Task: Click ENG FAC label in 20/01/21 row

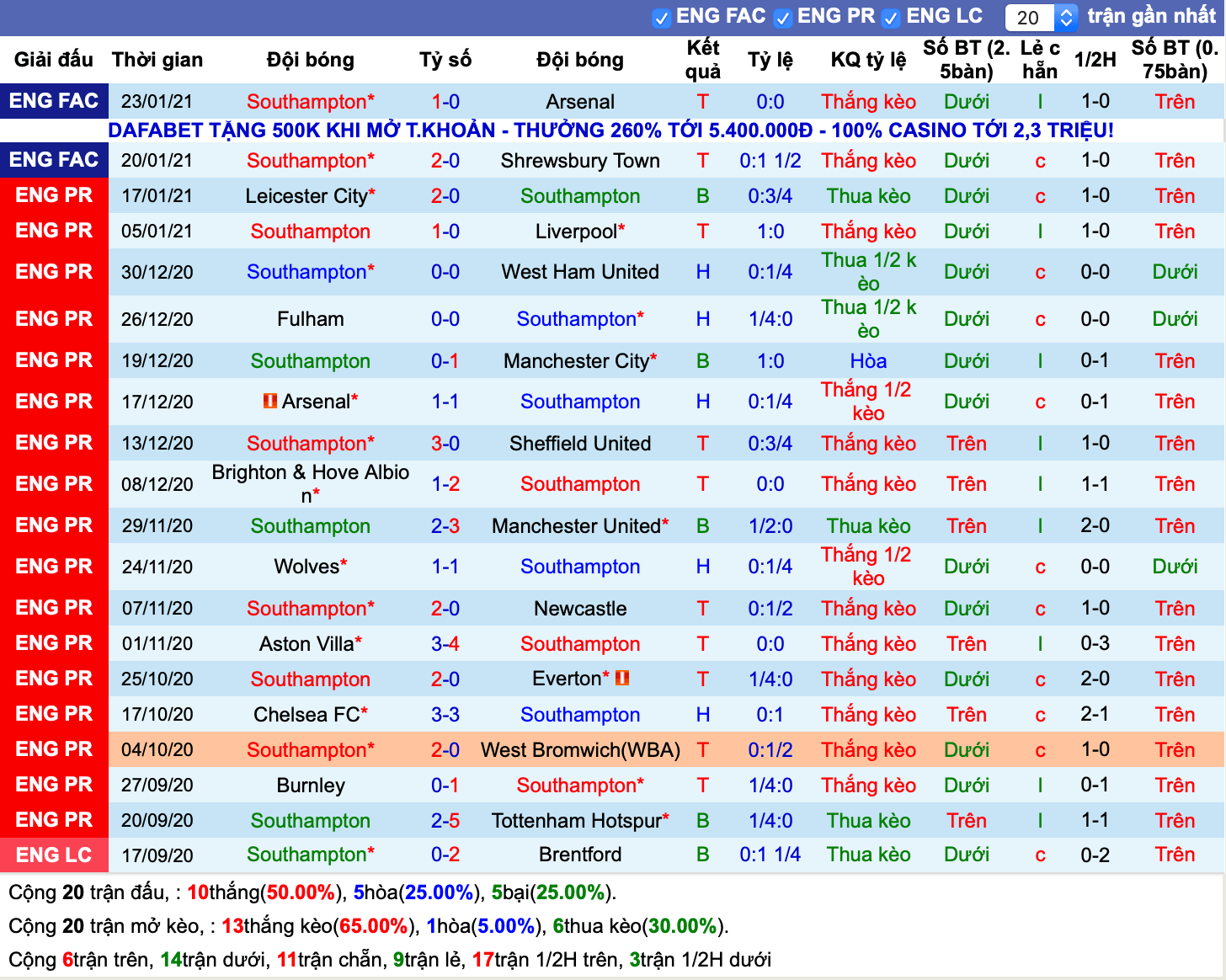Action: coord(54,160)
